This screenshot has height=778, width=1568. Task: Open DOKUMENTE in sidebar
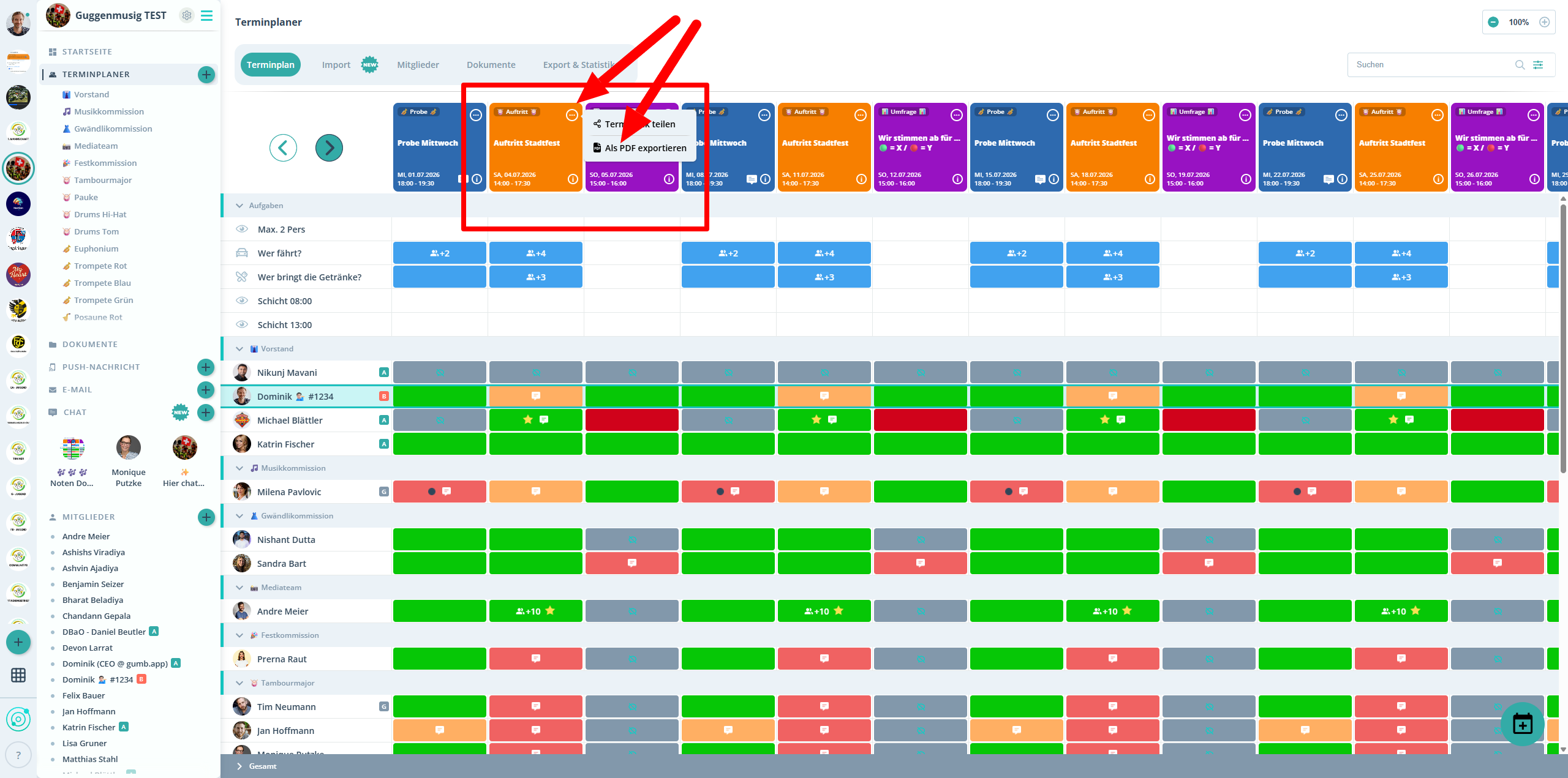click(90, 345)
